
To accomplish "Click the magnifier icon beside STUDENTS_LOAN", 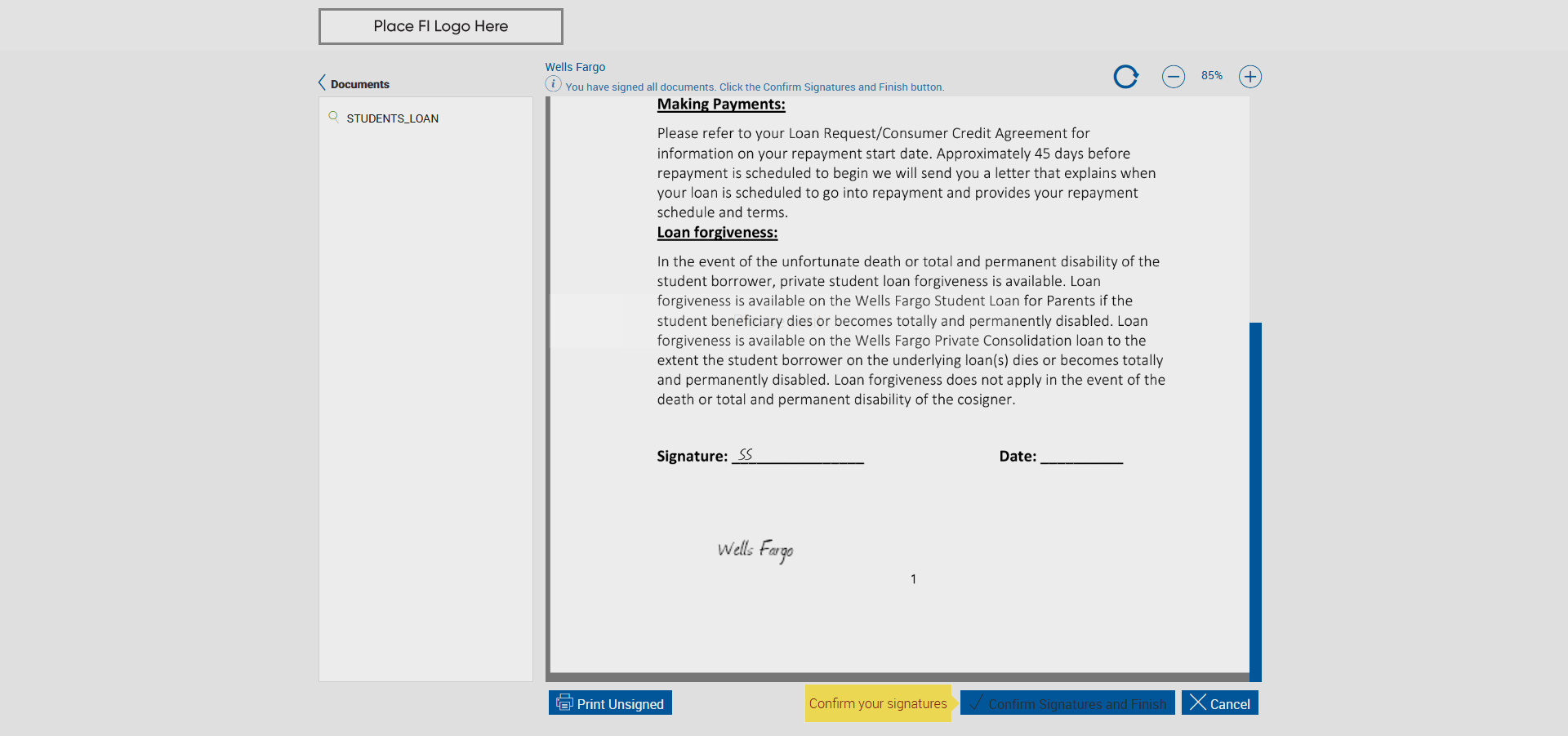I will pos(333,117).
